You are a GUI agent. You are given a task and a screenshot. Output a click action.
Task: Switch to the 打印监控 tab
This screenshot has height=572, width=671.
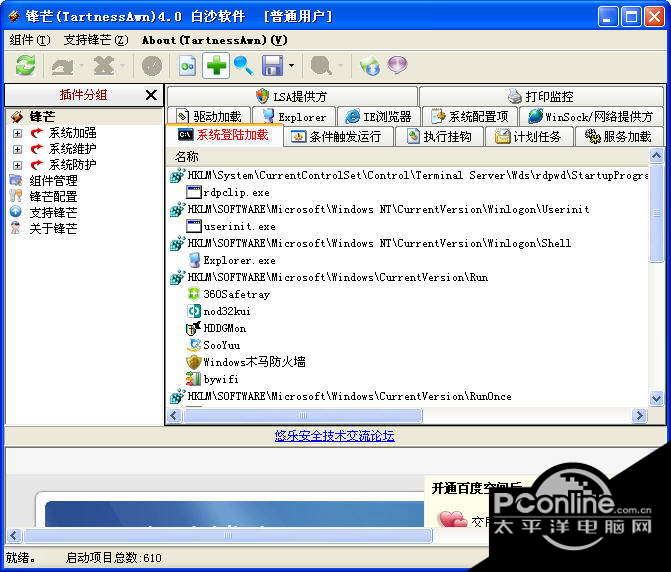pyautogui.click(x=541, y=96)
